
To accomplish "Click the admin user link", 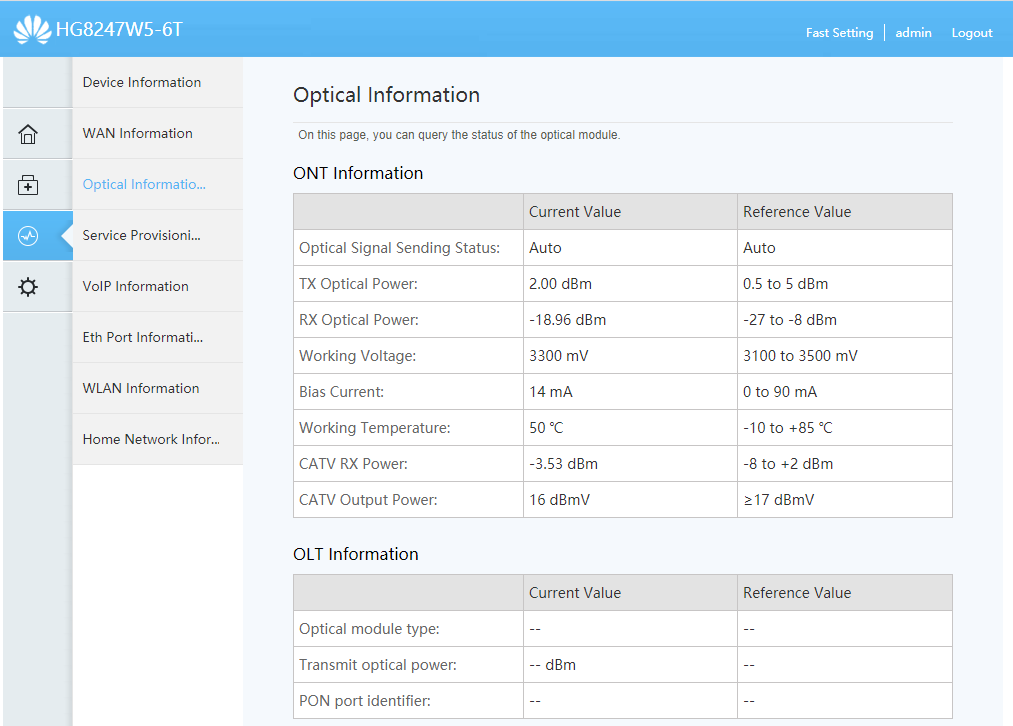I will pos(913,32).
